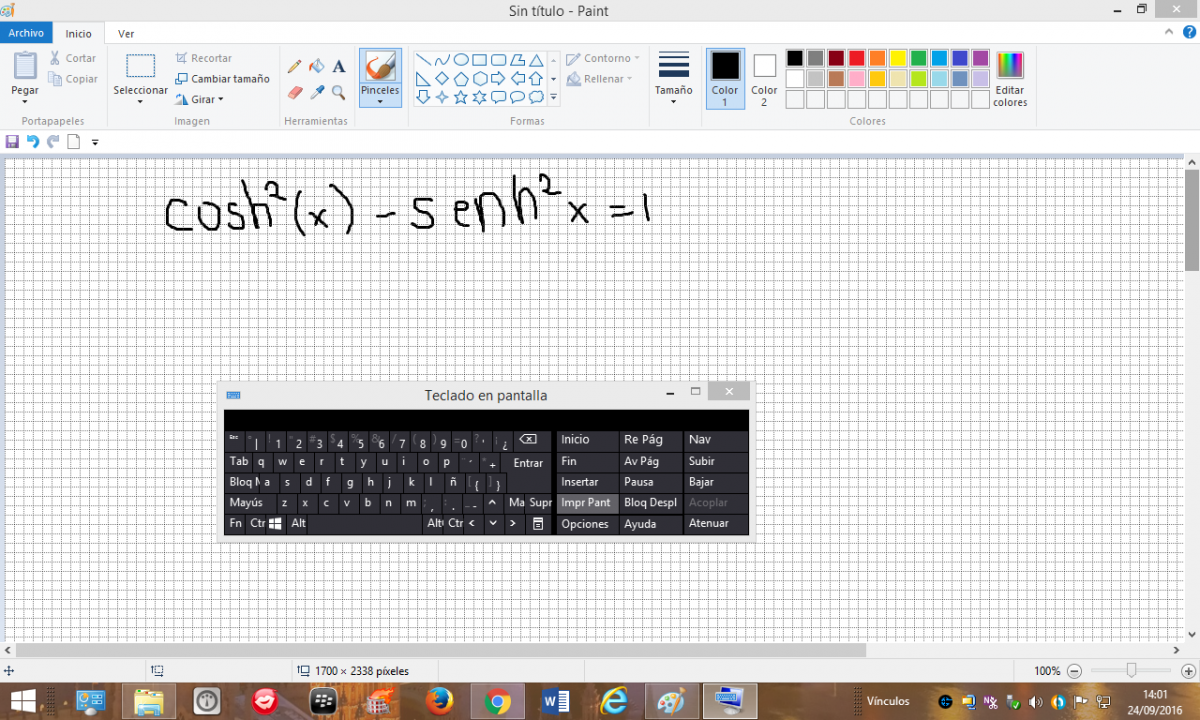Select the Magnifier tool
This screenshot has height=720, width=1200.
[339, 92]
